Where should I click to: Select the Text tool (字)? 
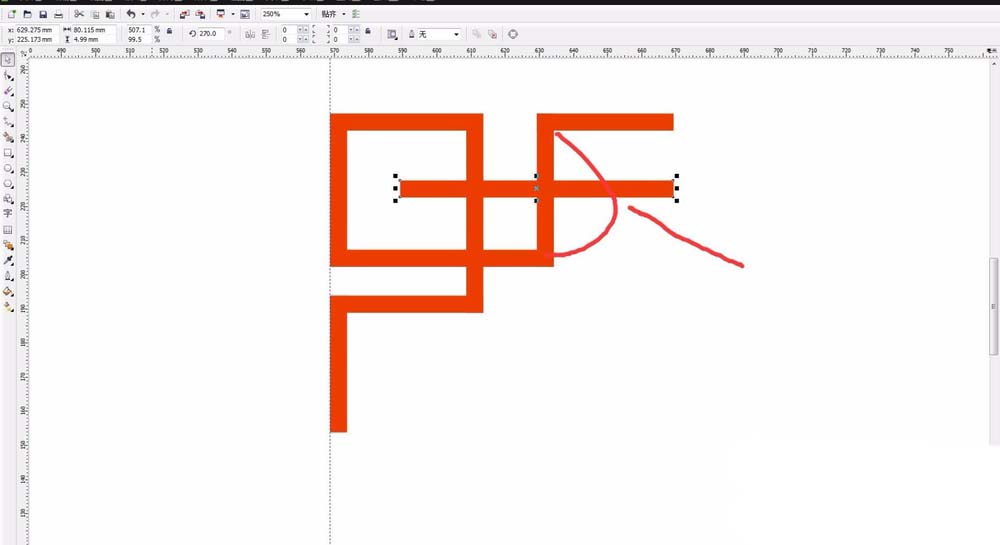tap(8, 214)
